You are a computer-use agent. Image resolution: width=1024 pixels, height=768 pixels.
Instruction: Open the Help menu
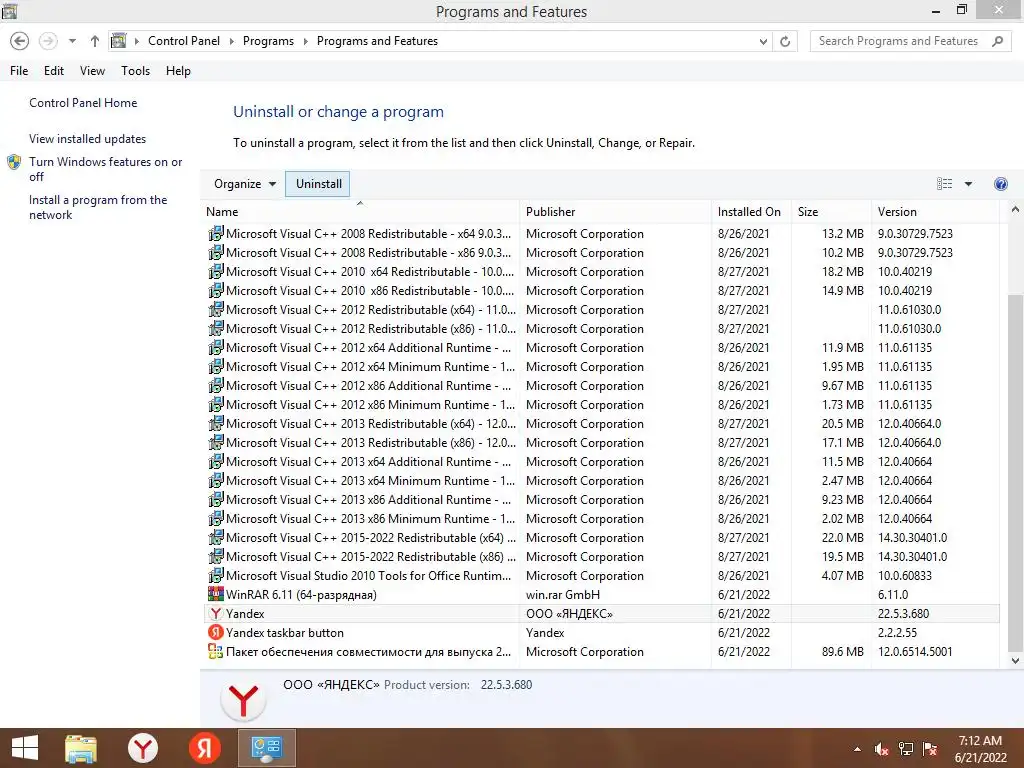point(178,71)
